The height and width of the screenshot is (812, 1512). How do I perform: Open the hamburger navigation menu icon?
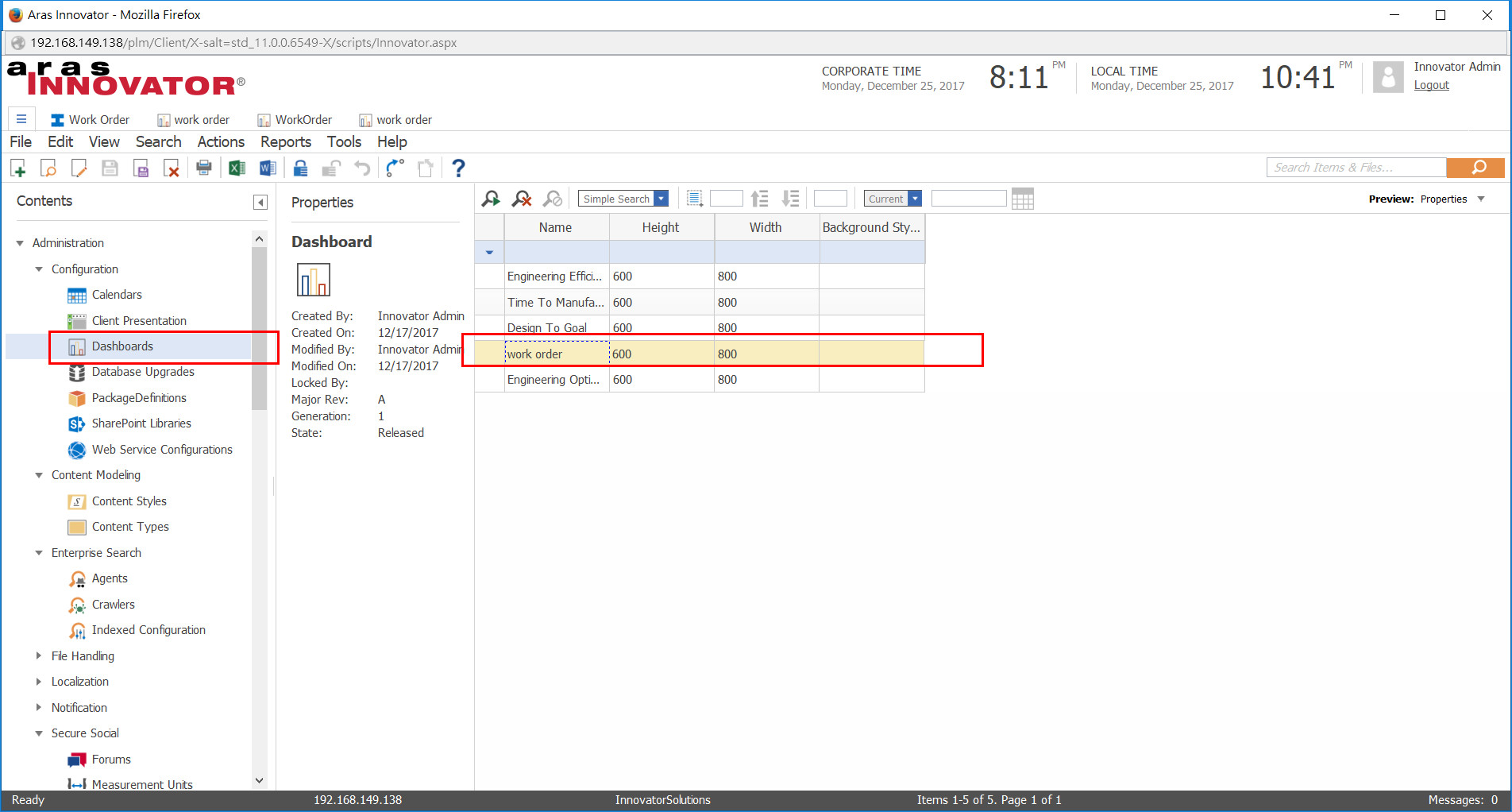21,119
